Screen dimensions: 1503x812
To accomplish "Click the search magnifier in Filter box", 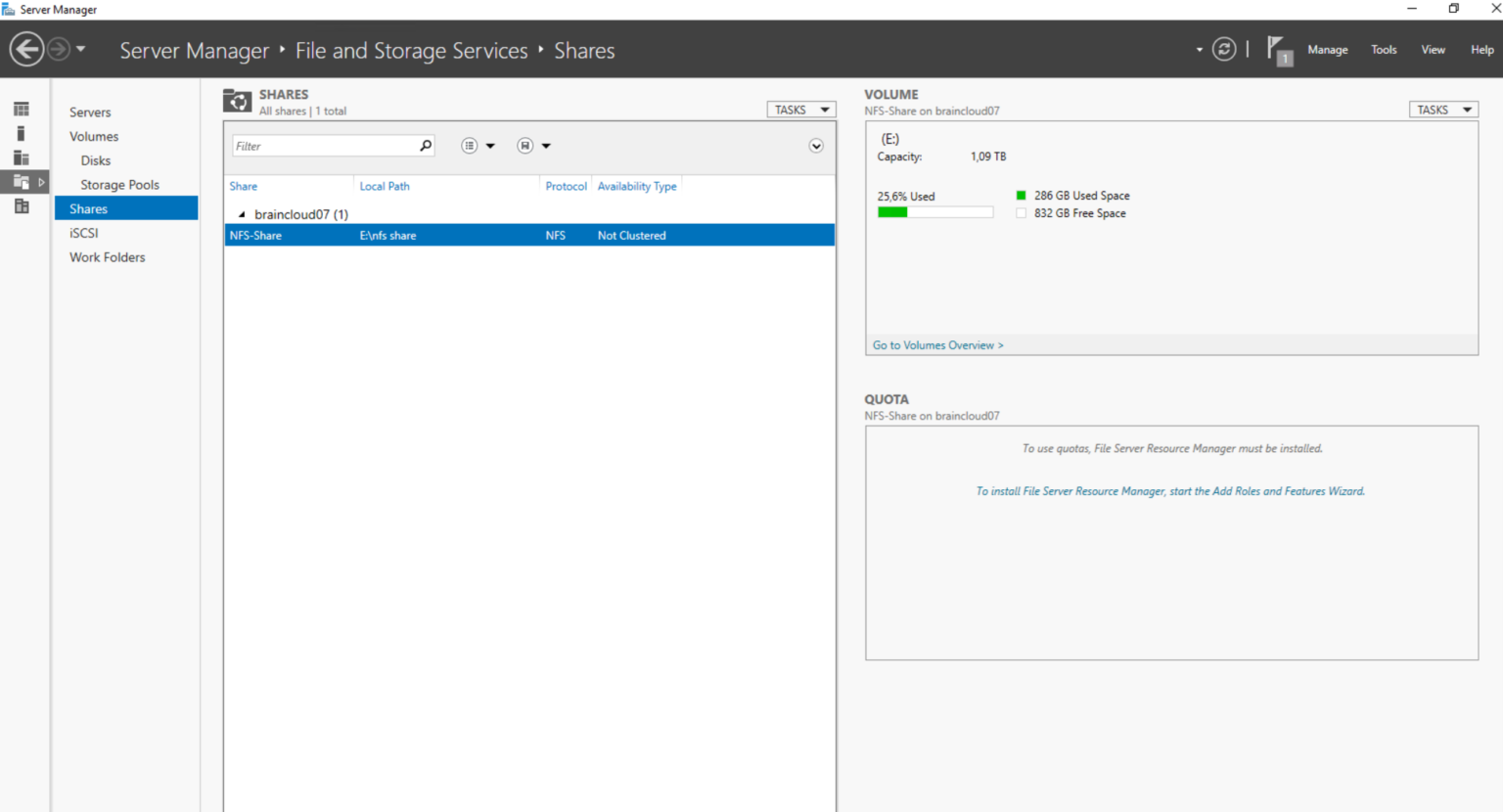I will coord(426,146).
